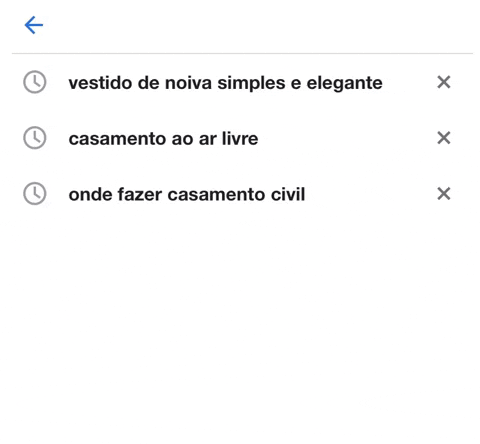Delete the bottom recent search entry
Viewport: 480px width, 444px height.
[x=444, y=194]
